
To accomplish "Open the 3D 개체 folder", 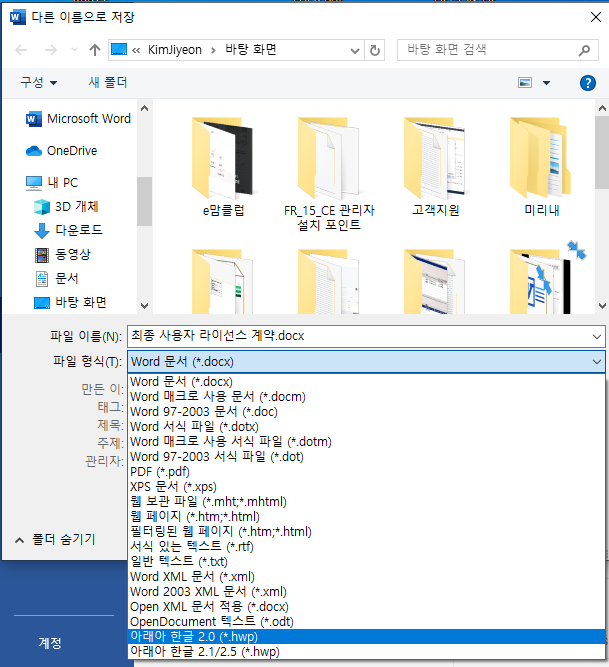I will (66, 206).
